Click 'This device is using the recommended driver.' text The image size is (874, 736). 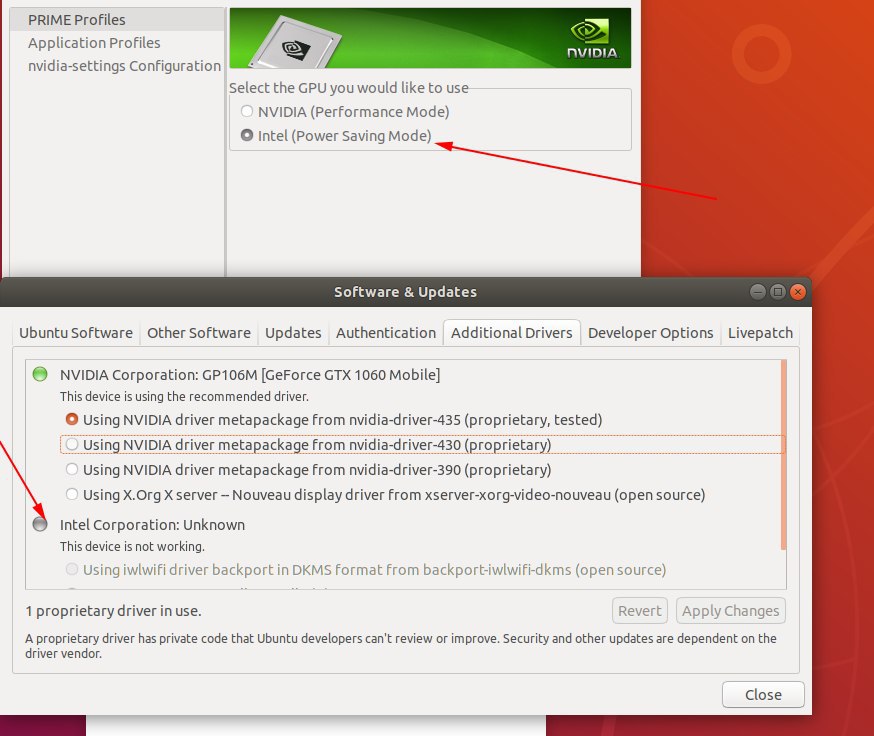184,396
